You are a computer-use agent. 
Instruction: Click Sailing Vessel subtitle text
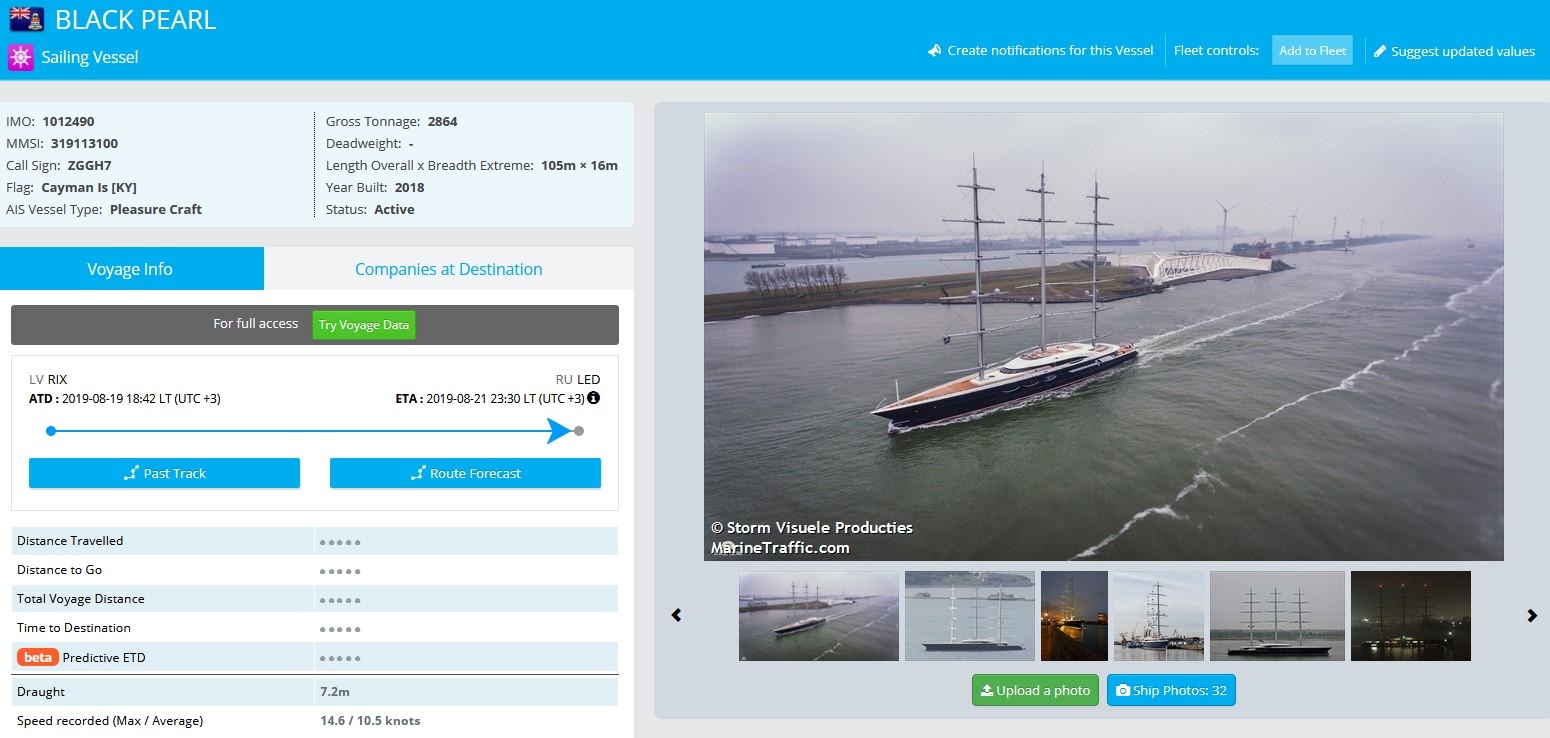[90, 57]
